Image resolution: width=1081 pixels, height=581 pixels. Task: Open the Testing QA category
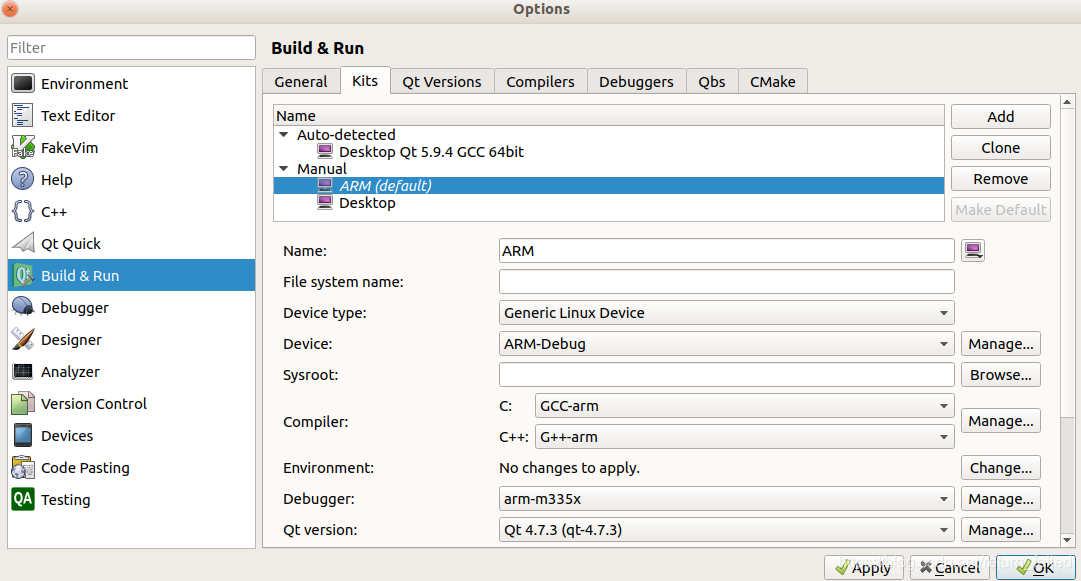coord(131,500)
